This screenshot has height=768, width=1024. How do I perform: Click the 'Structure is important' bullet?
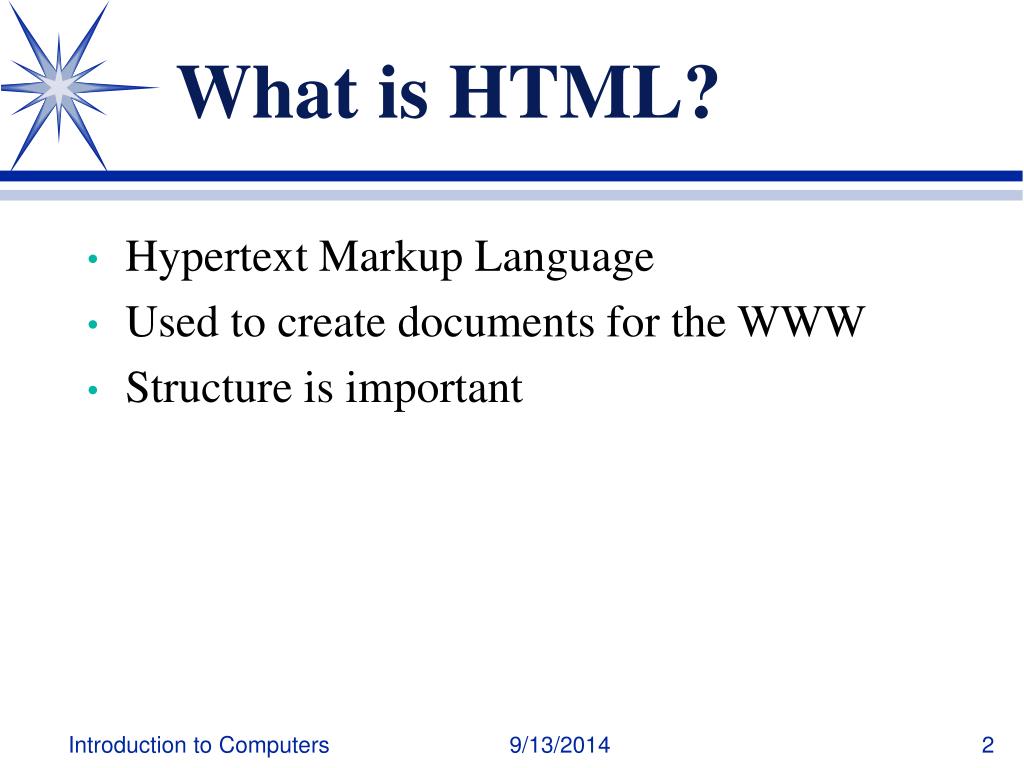coord(324,389)
